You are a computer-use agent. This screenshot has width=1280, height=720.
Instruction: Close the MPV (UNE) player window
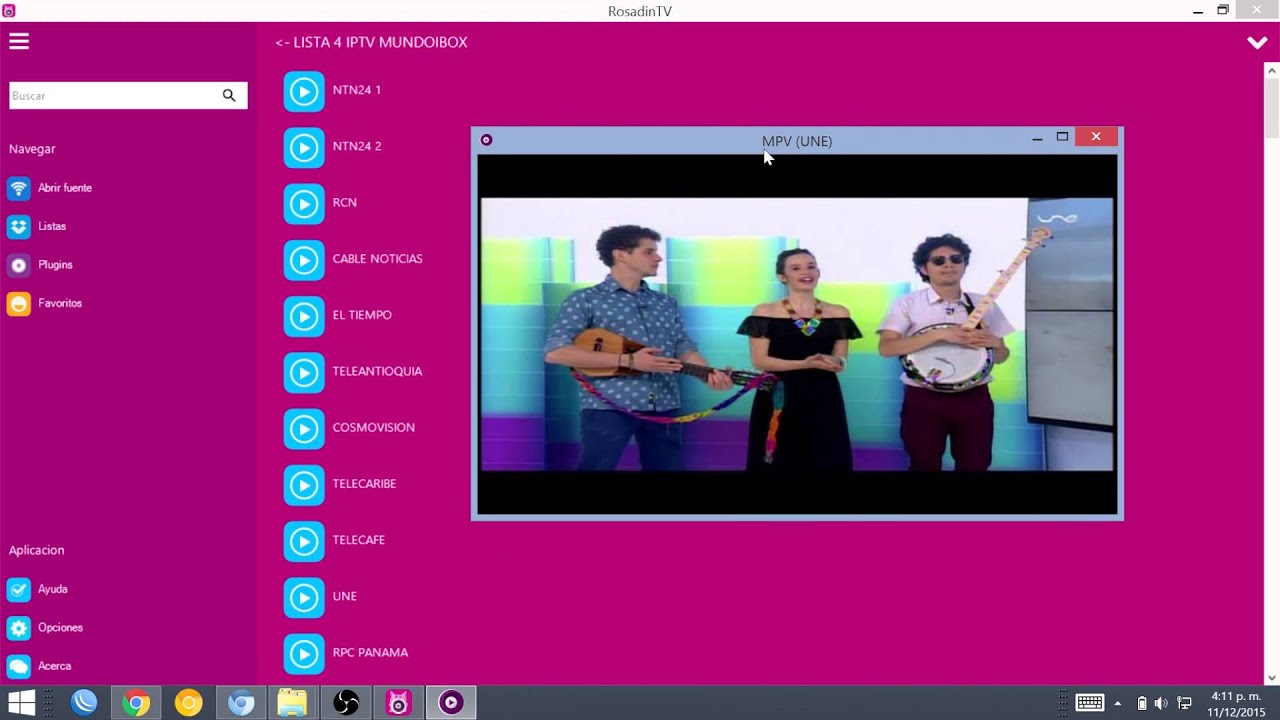click(1096, 137)
